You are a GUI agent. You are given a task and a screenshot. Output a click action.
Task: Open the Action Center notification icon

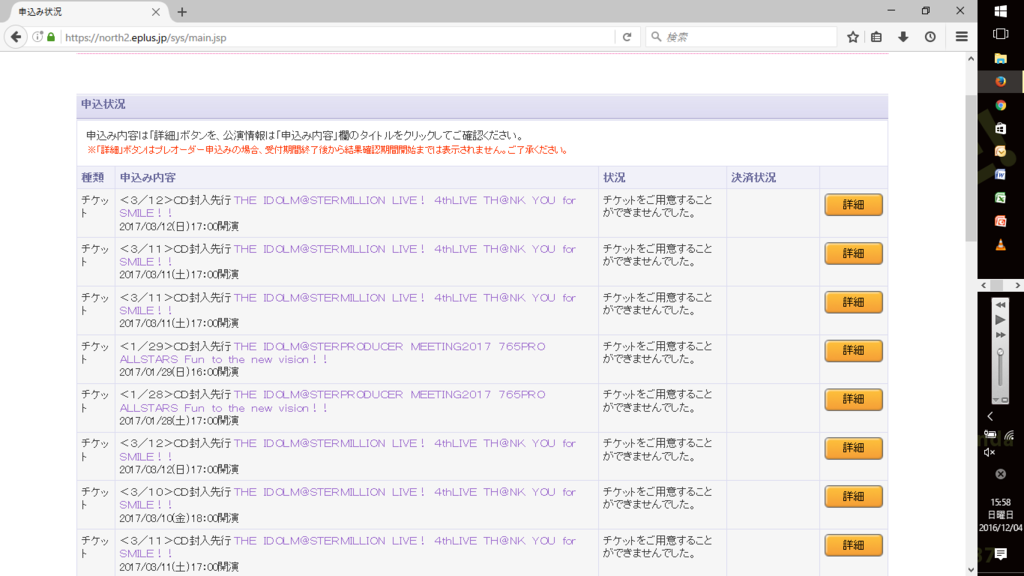(x=1000, y=554)
